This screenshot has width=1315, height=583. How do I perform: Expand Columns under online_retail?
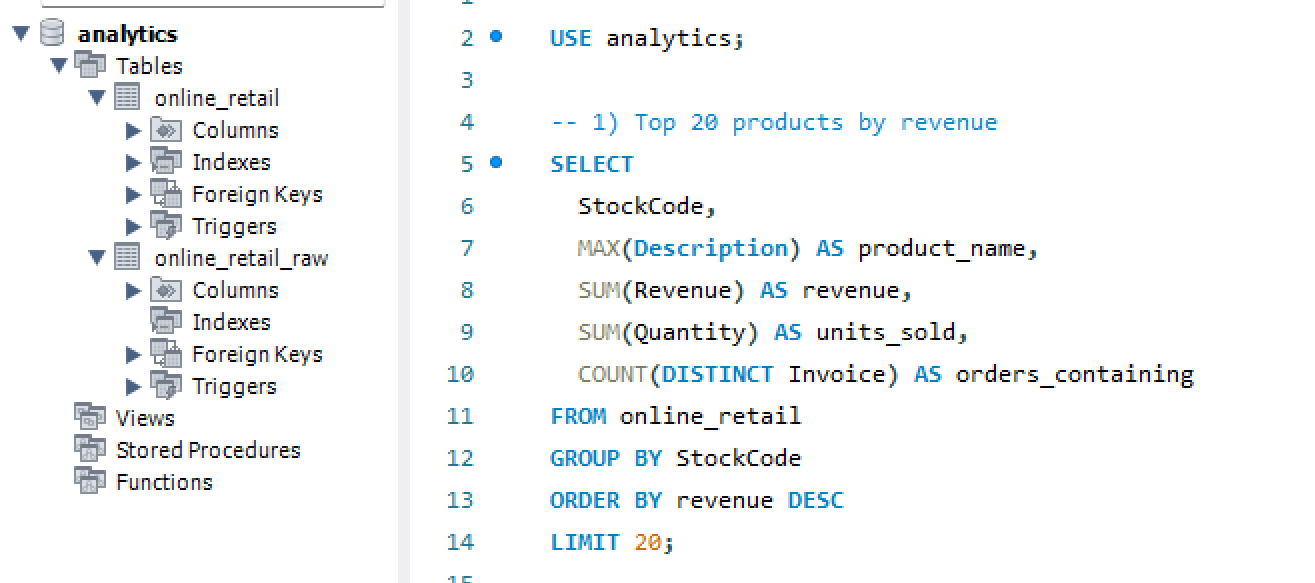coord(134,130)
